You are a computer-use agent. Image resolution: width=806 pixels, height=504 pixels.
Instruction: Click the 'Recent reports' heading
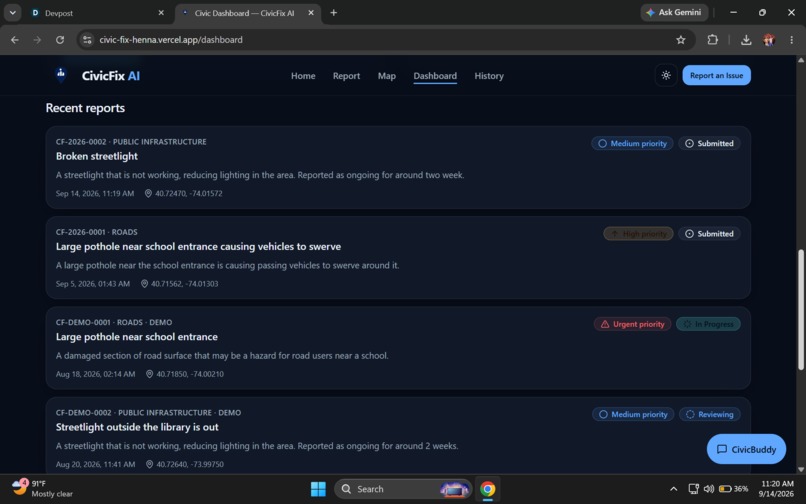pos(85,108)
